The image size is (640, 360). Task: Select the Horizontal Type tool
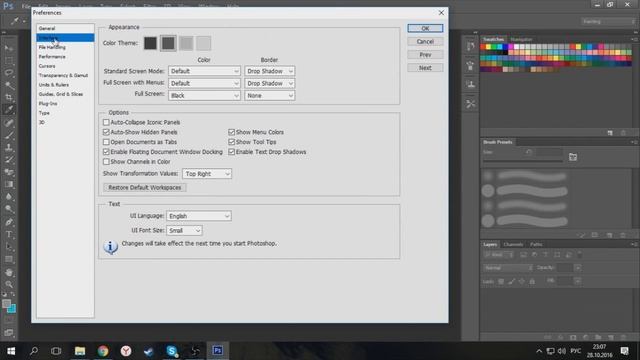(9, 234)
